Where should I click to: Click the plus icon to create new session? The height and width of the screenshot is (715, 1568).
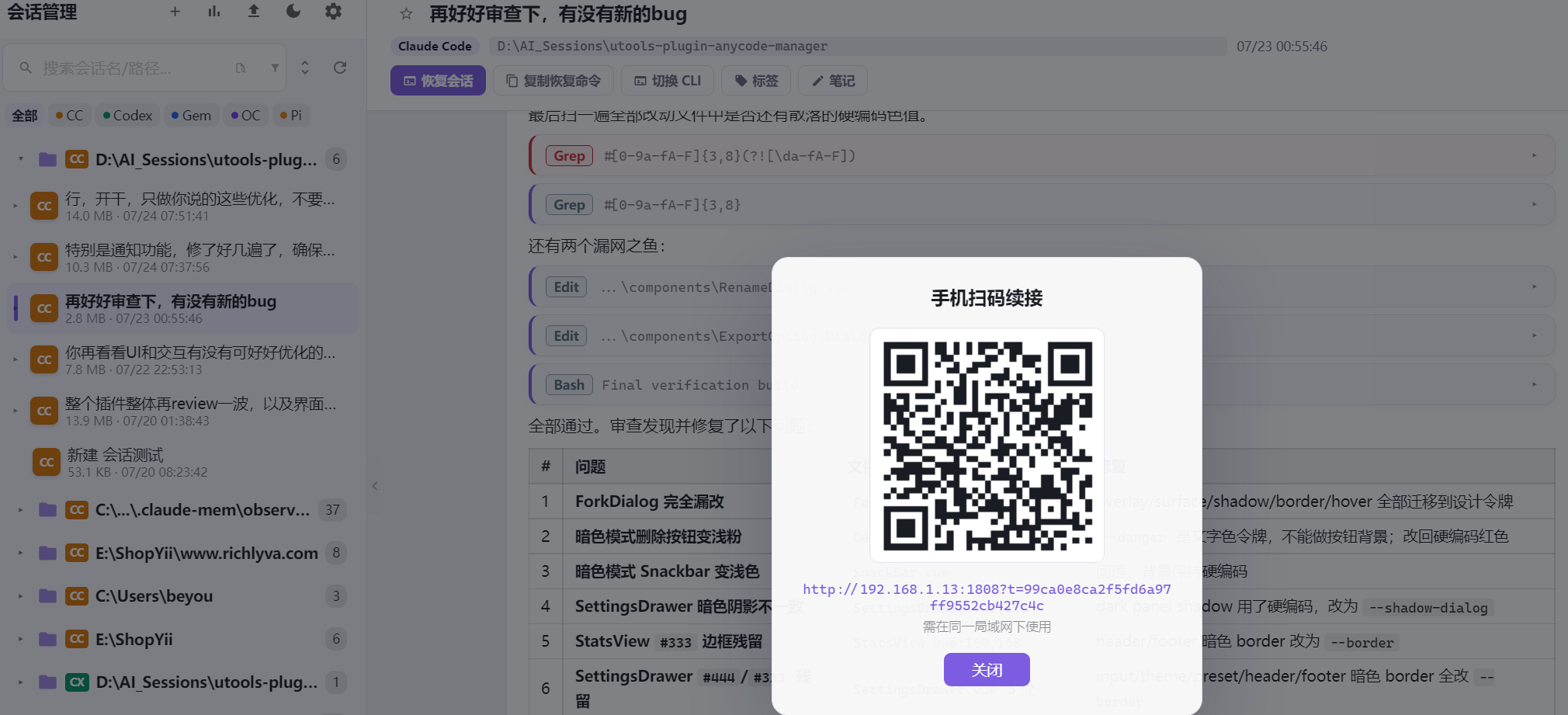tap(175, 12)
